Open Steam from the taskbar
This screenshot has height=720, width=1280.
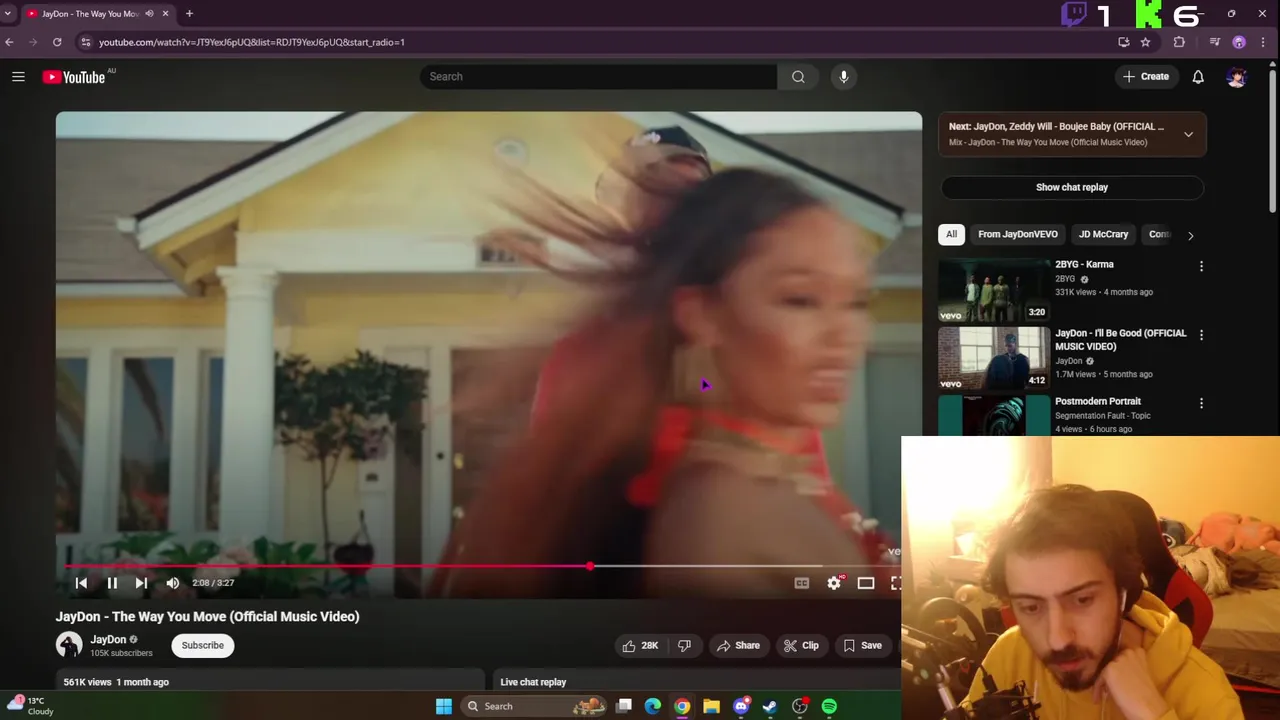pos(770,706)
